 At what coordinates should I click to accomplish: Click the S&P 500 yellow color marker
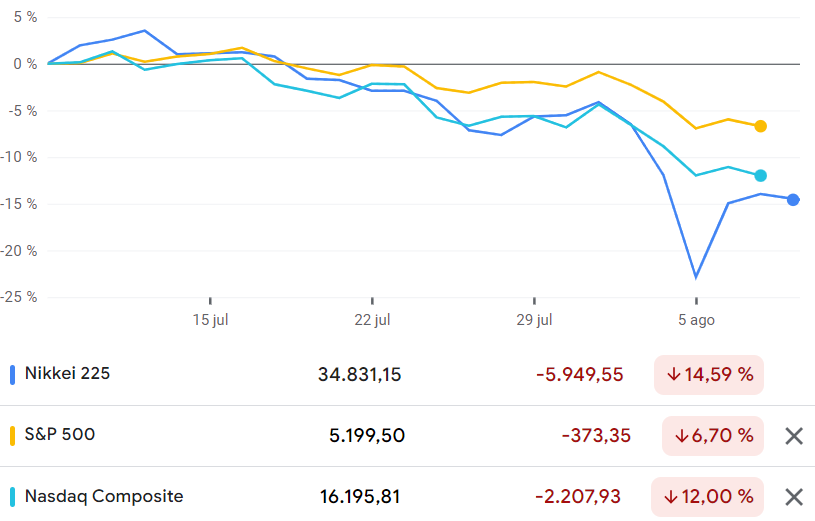coord(12,436)
